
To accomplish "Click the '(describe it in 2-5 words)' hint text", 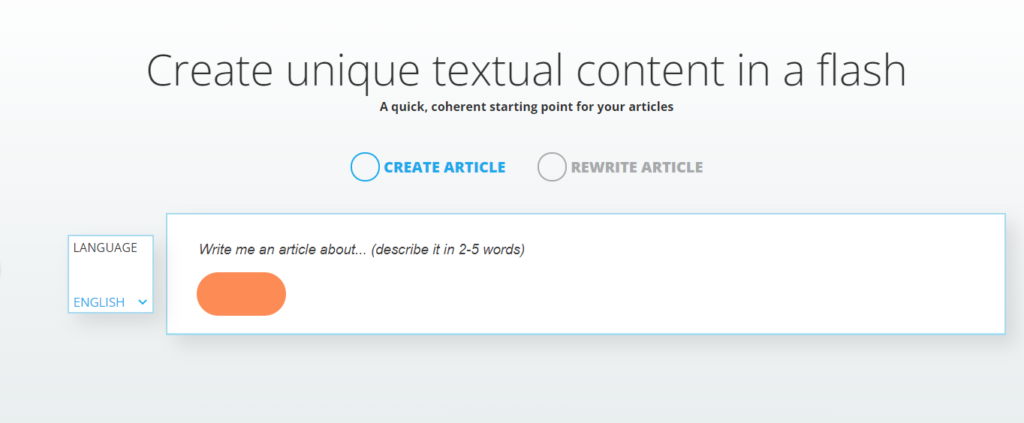I will (447, 249).
